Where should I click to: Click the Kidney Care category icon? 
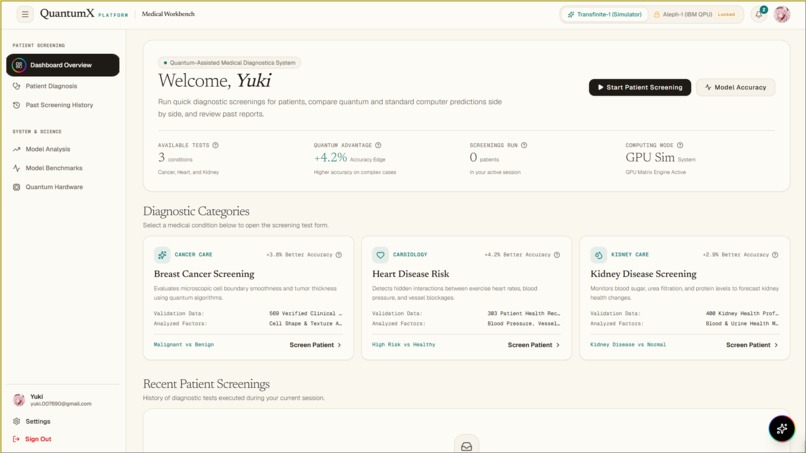coord(598,255)
